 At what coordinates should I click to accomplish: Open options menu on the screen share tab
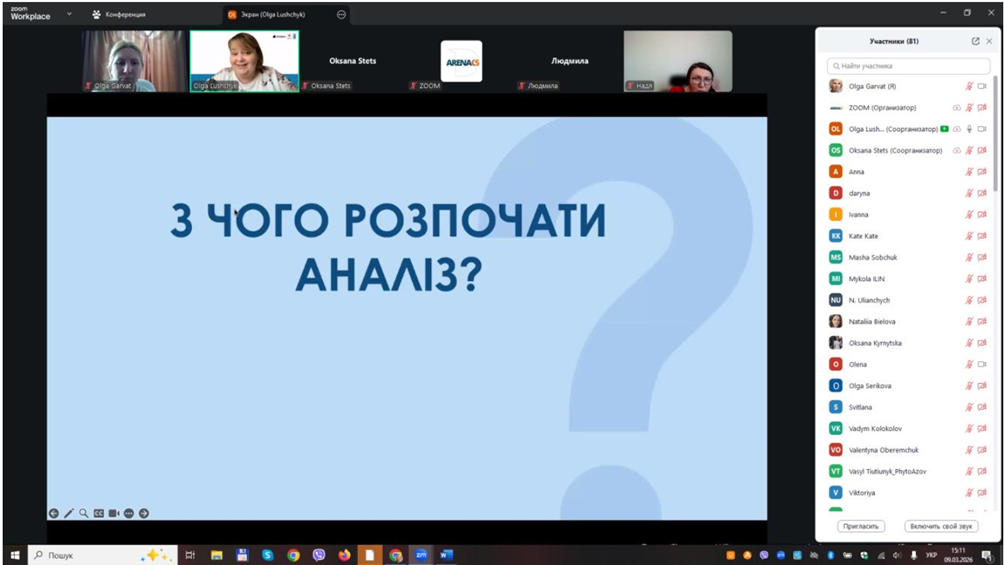(342, 15)
